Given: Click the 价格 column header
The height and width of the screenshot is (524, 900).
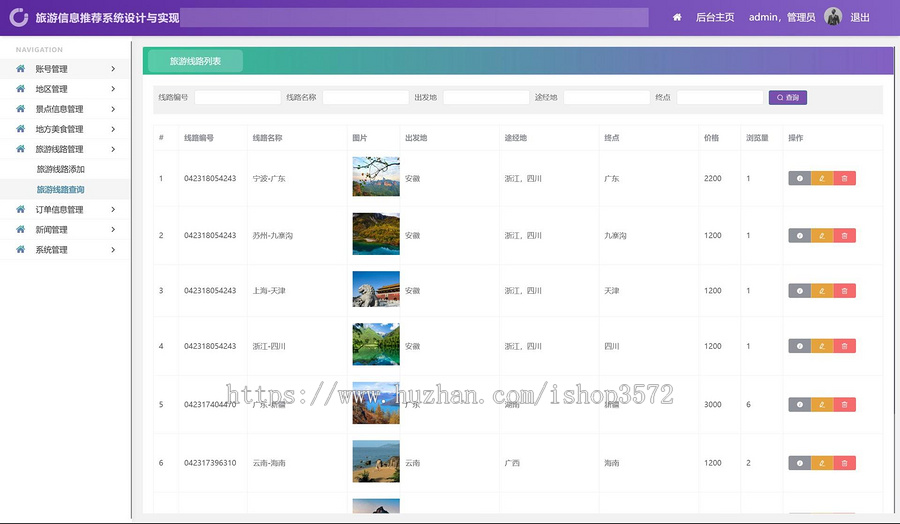Looking at the screenshot, I should point(711,138).
